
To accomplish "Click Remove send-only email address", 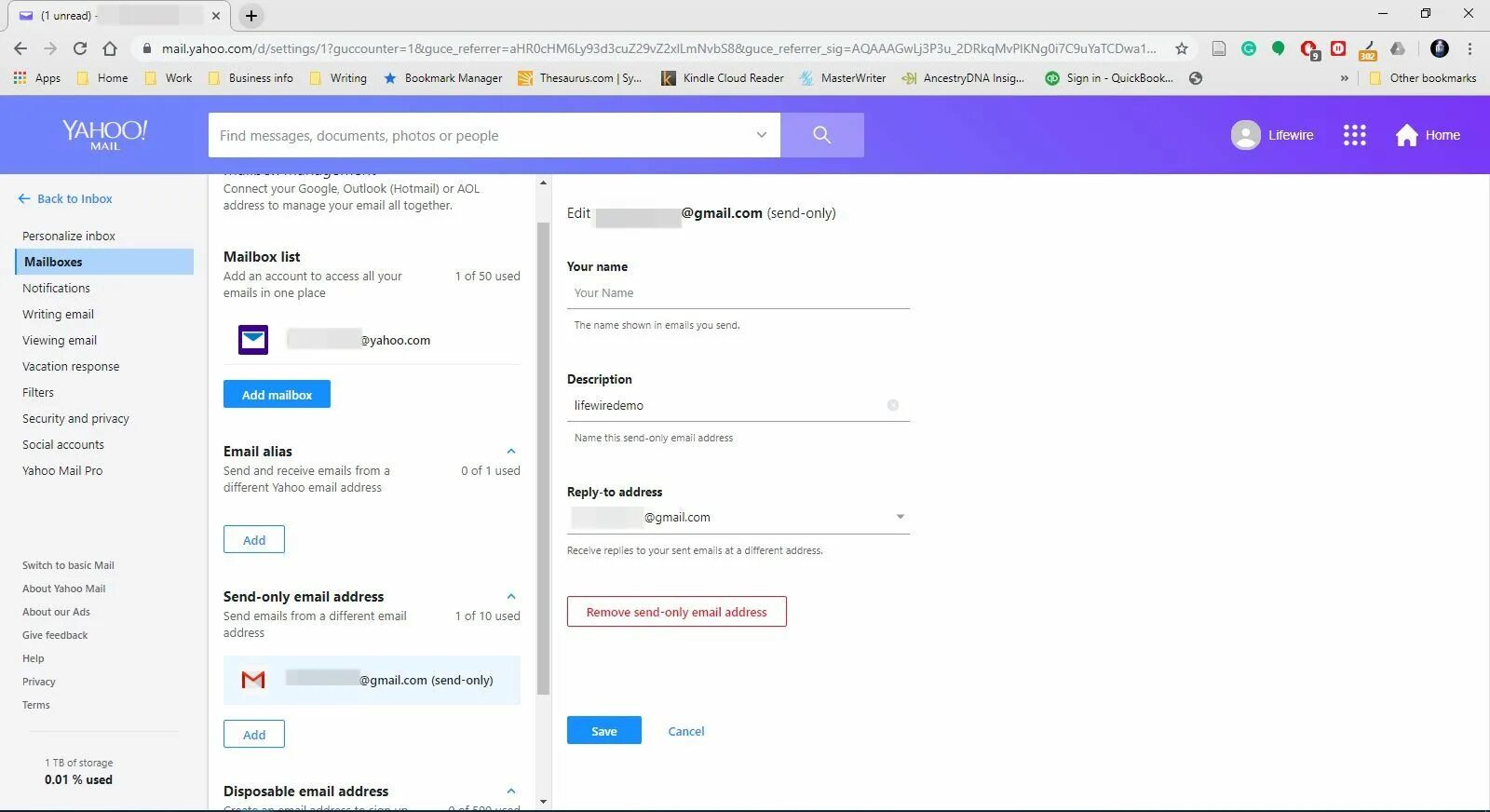I will (x=677, y=612).
